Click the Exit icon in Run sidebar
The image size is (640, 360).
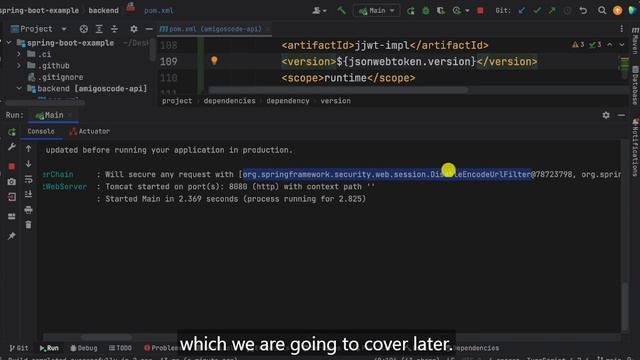click(12, 197)
